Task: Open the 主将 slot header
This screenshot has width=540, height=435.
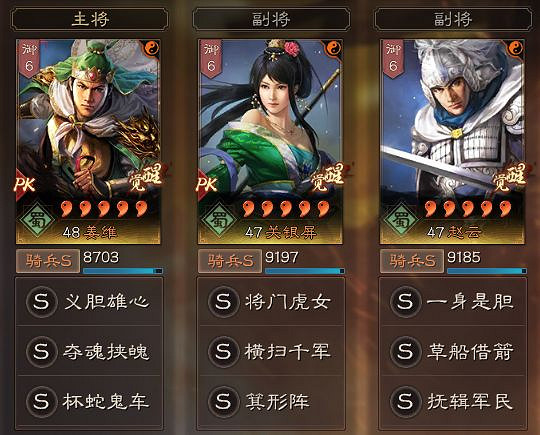Action: (90, 19)
